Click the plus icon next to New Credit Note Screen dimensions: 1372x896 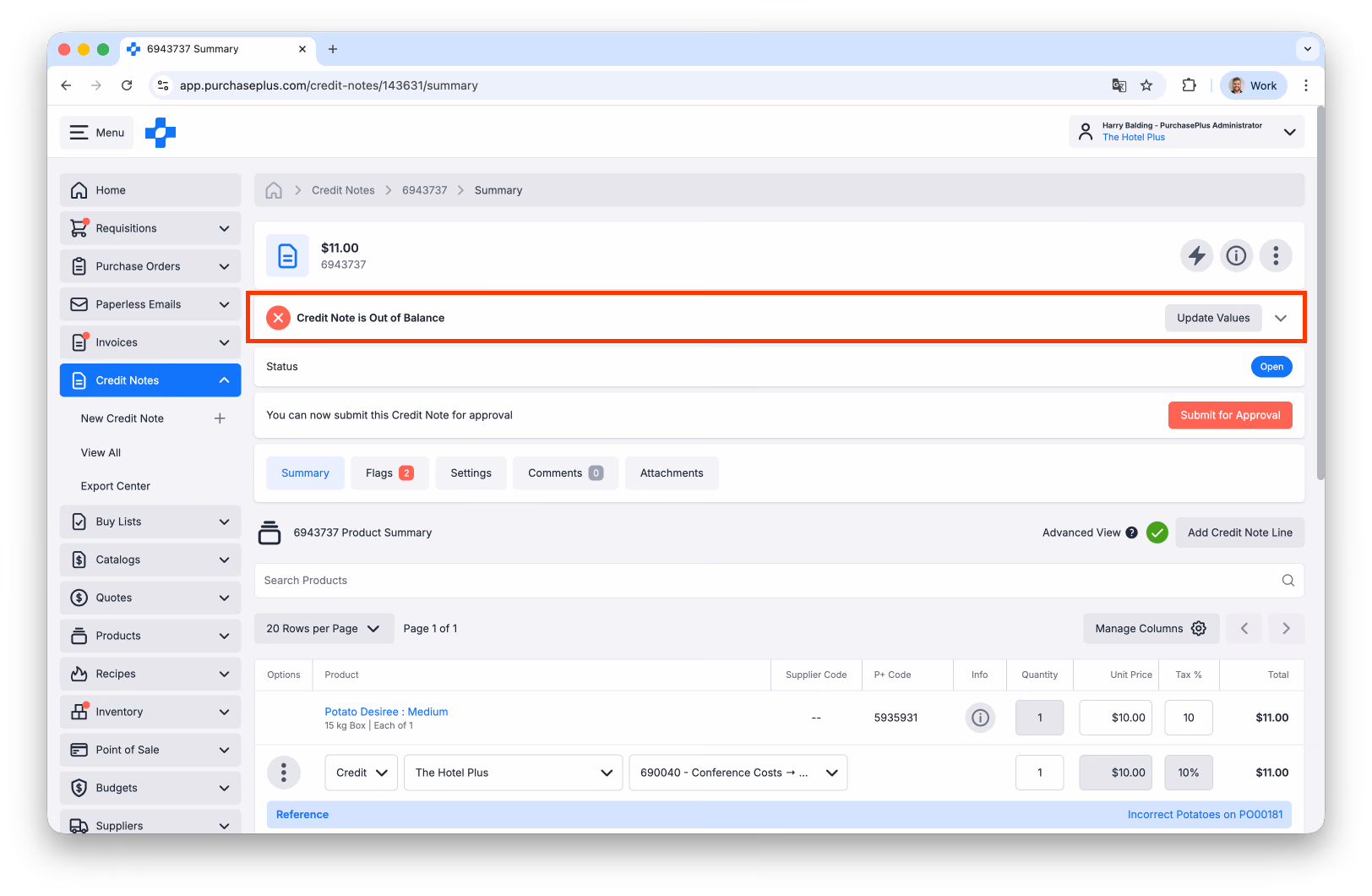pos(220,418)
